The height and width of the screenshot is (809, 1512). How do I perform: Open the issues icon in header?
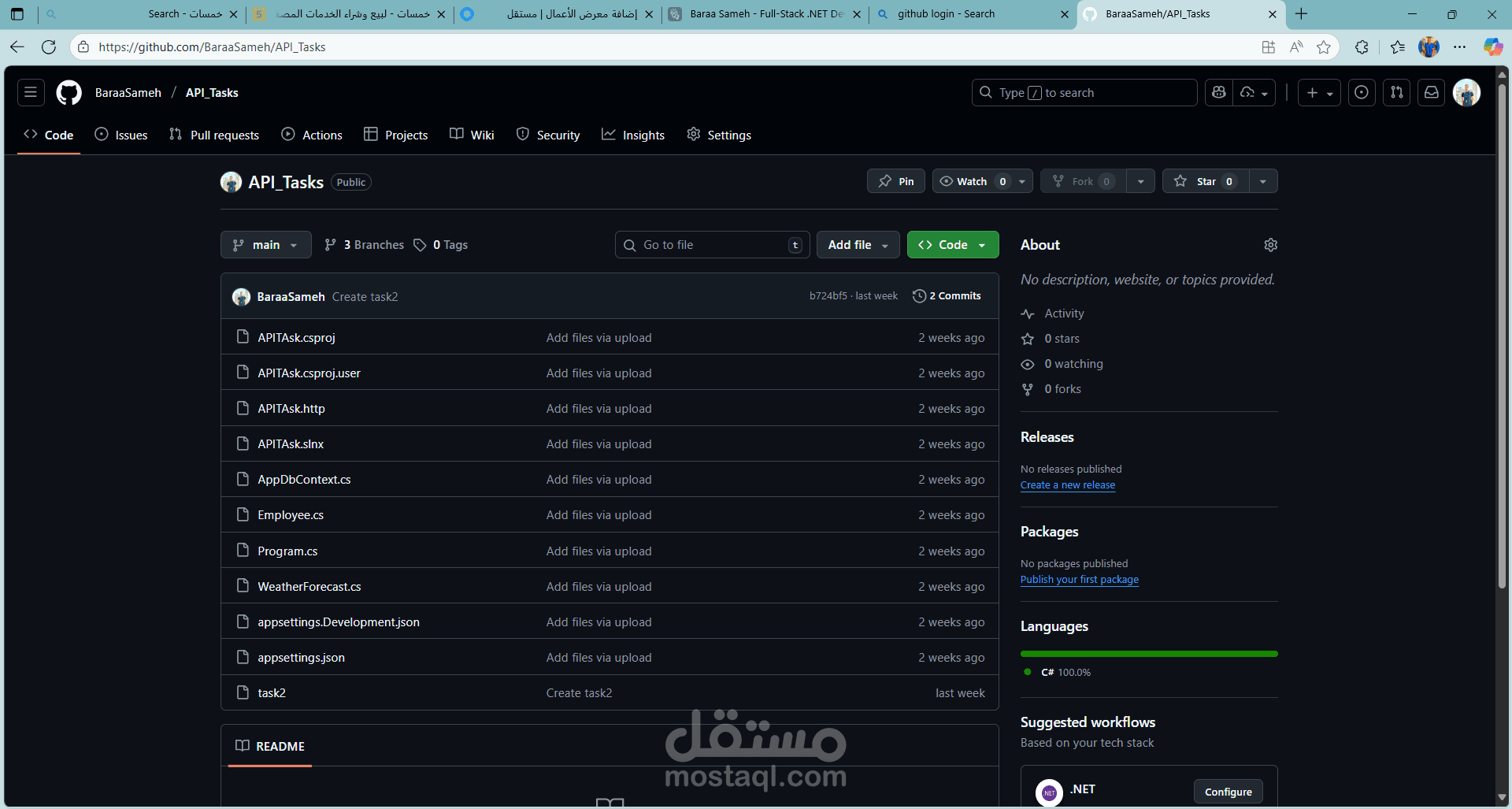1362,92
